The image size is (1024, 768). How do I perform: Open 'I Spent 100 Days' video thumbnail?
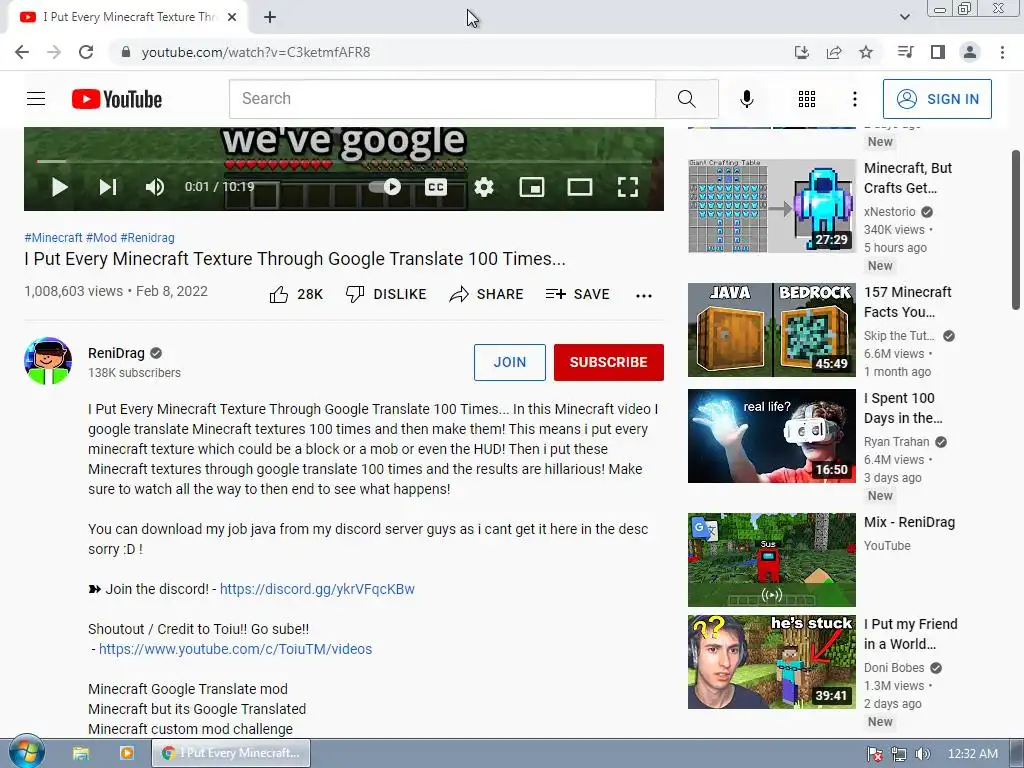(x=771, y=436)
